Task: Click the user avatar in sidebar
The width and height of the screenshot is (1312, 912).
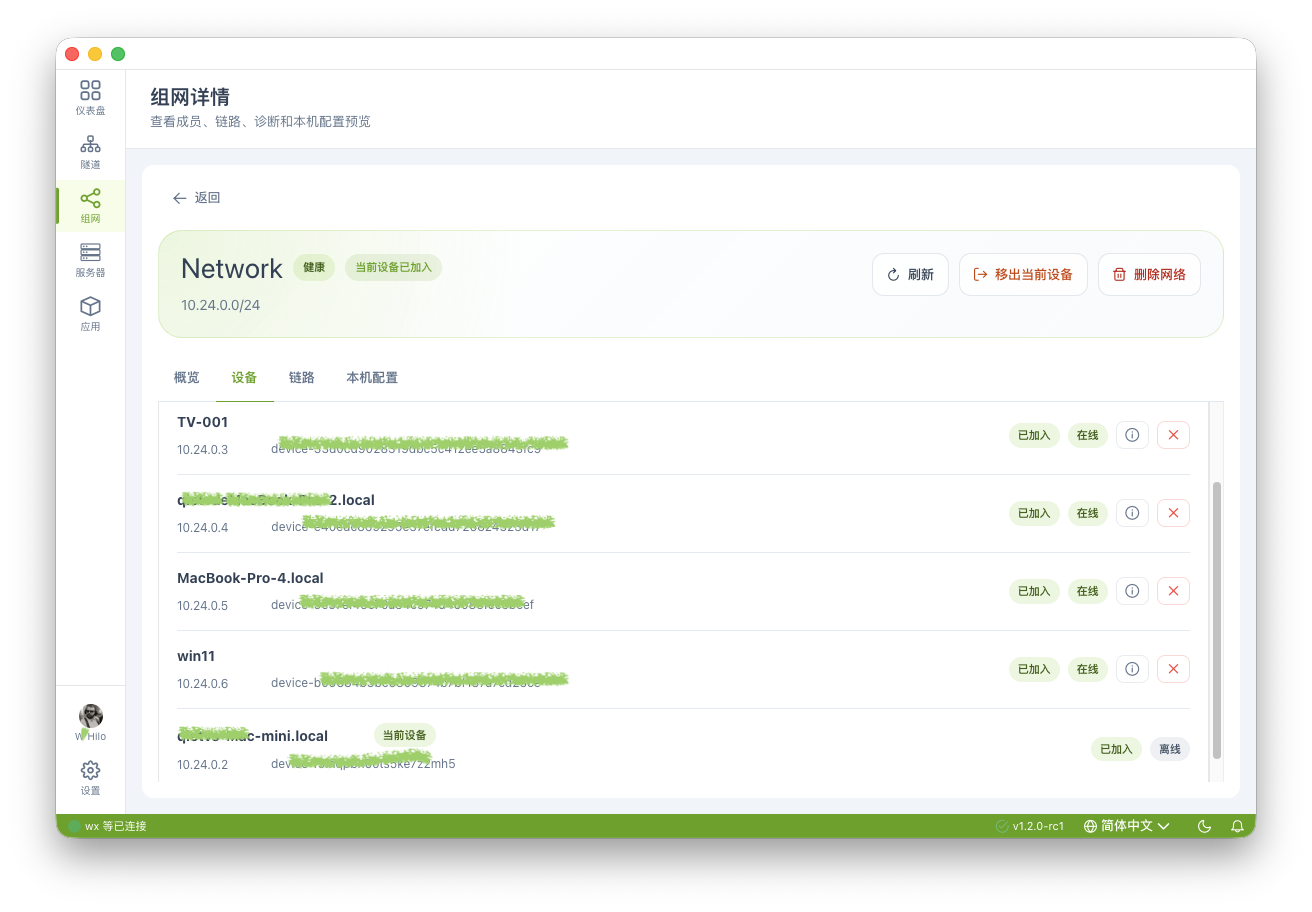Action: coord(91,716)
